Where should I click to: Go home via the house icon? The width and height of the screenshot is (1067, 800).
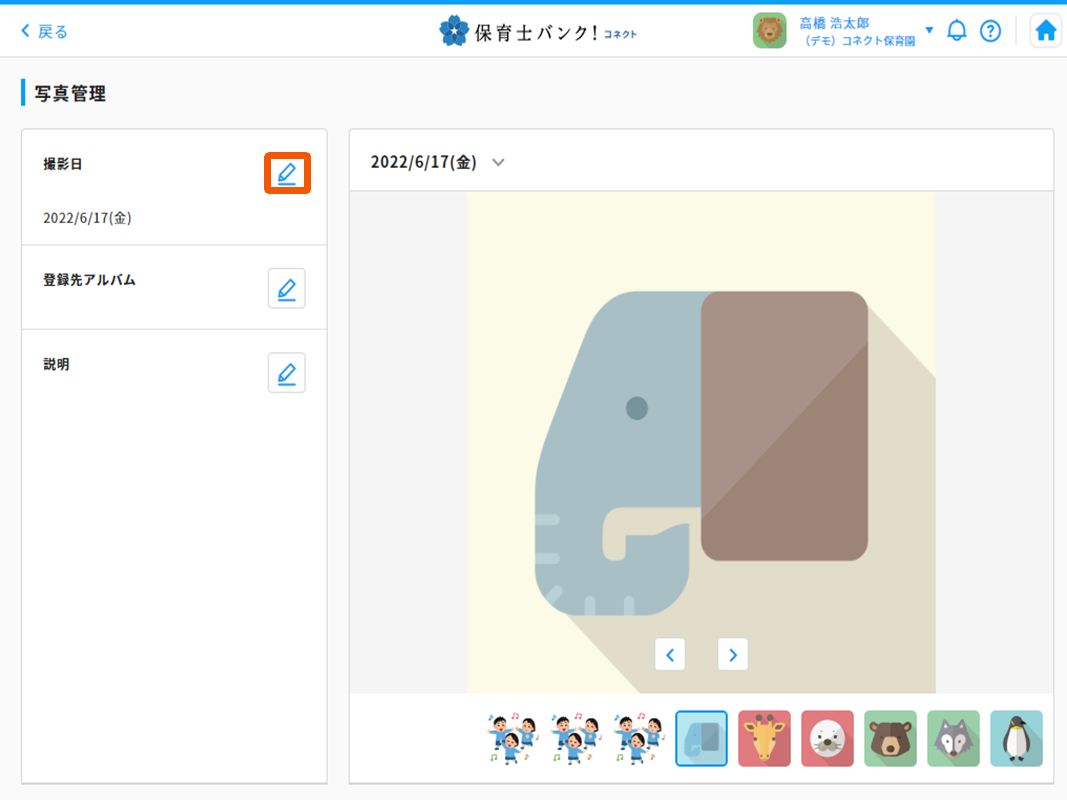1045,30
